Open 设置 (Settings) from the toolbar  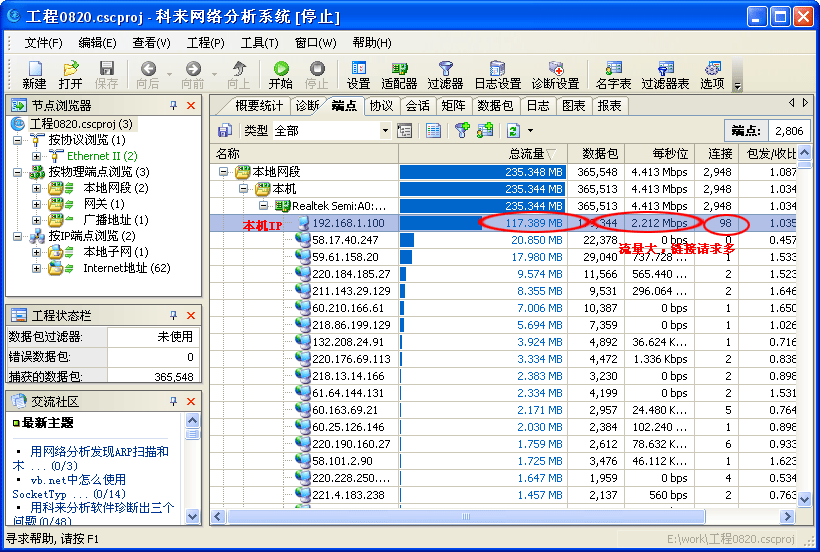(359, 75)
